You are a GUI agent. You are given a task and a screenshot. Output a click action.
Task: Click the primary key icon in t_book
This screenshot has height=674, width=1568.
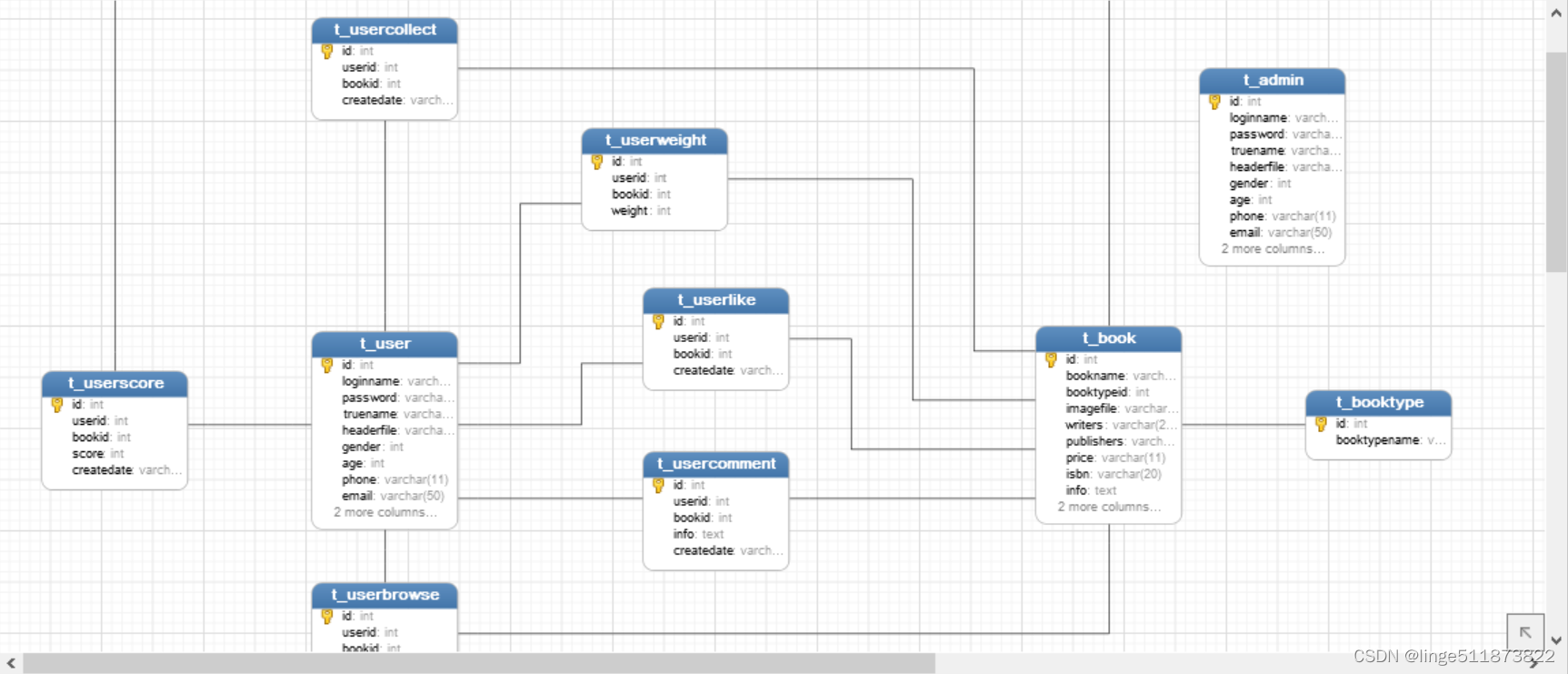pyautogui.click(x=1052, y=360)
